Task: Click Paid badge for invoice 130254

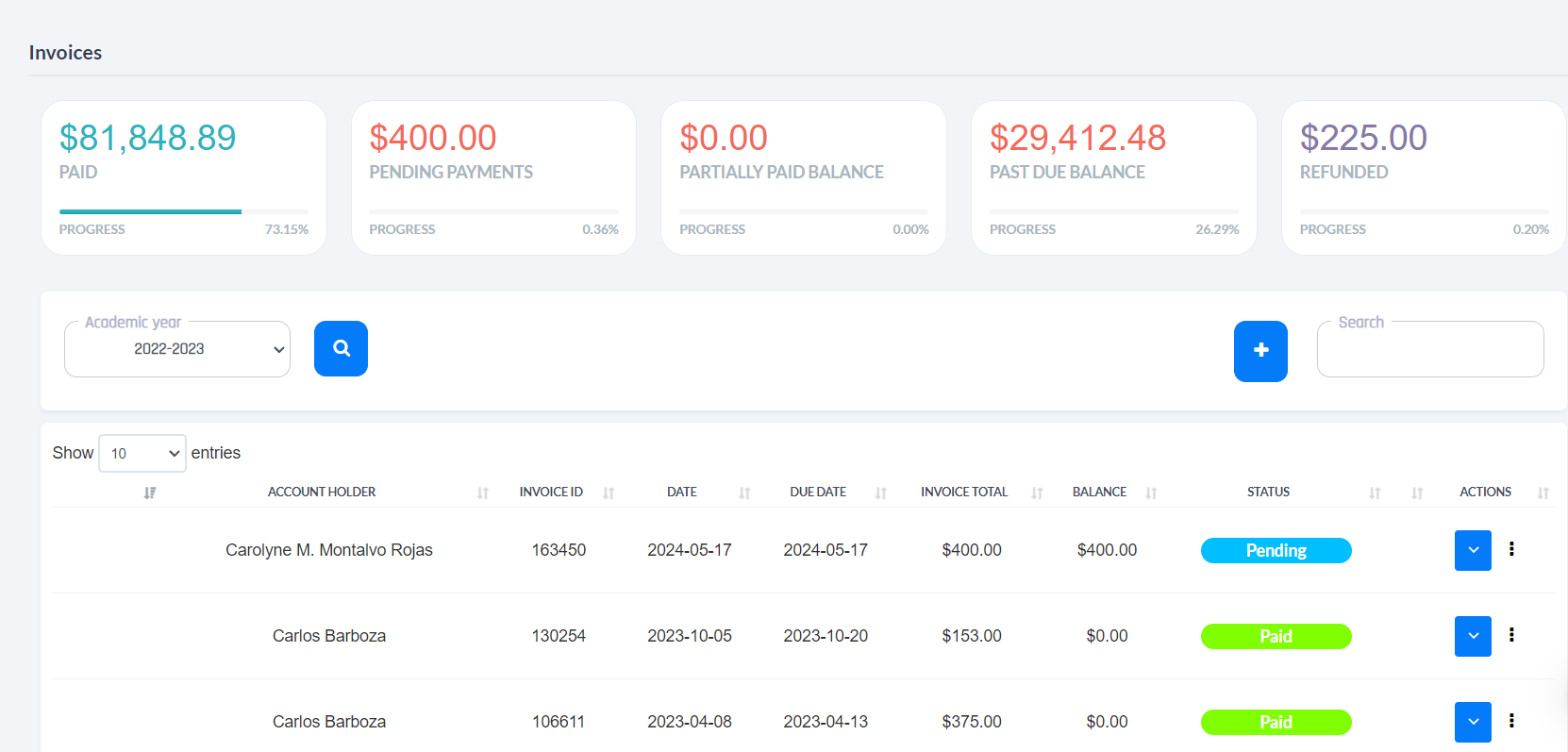Action: (x=1276, y=636)
